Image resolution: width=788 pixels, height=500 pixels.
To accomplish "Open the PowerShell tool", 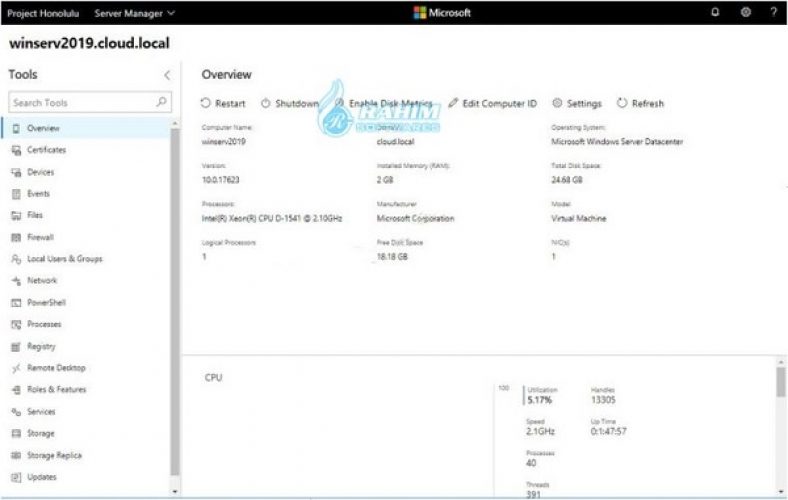I will [x=46, y=303].
